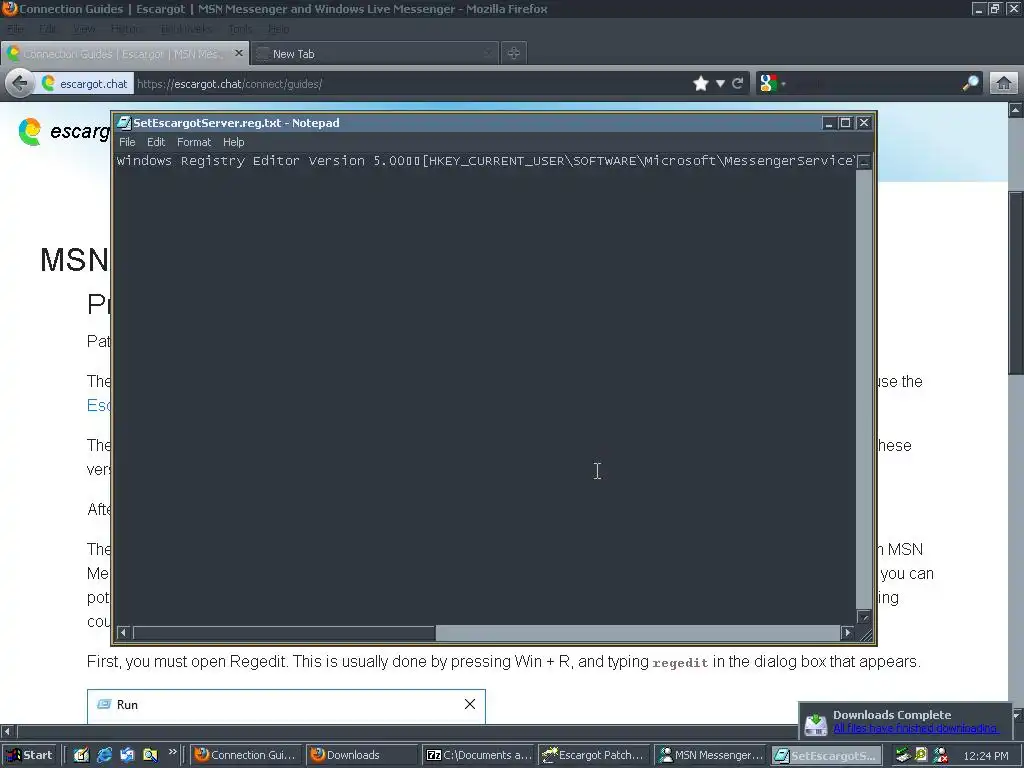Image resolution: width=1024 pixels, height=768 pixels.
Task: Switch to 7-Zip C:\Documents taskbar button
Action: pos(479,755)
